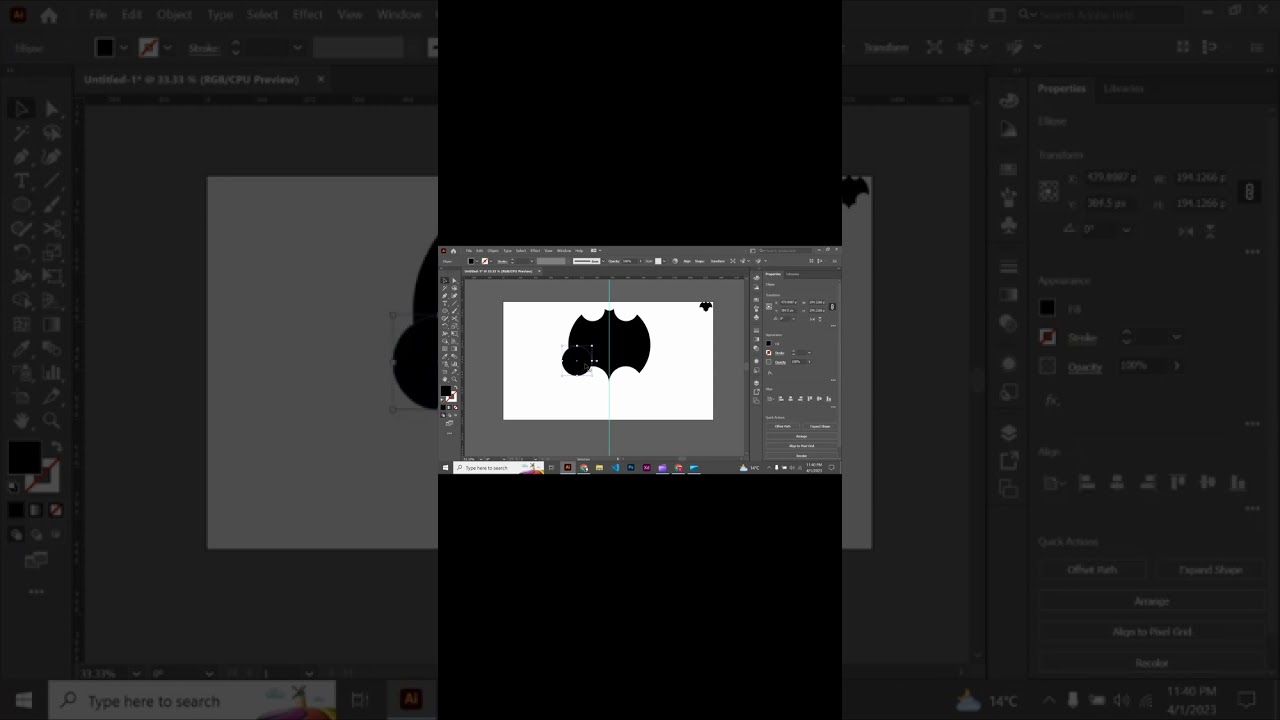Reset default fill and stroke in large dimmed toolbar
The image size is (1280, 720).
(x=14, y=486)
